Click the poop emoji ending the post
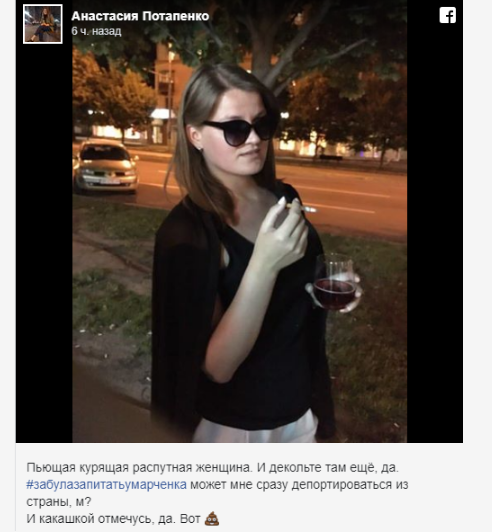The width and height of the screenshot is (492, 532). click(x=212, y=519)
